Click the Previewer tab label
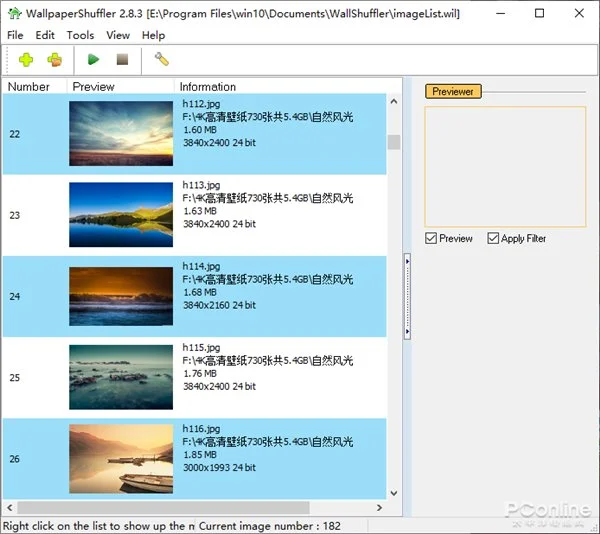 (x=453, y=91)
